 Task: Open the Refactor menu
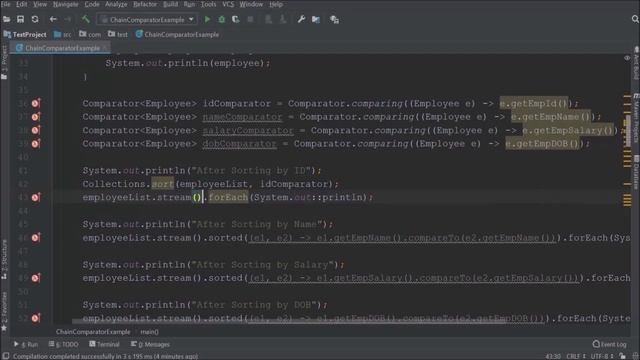(x=145, y=4)
